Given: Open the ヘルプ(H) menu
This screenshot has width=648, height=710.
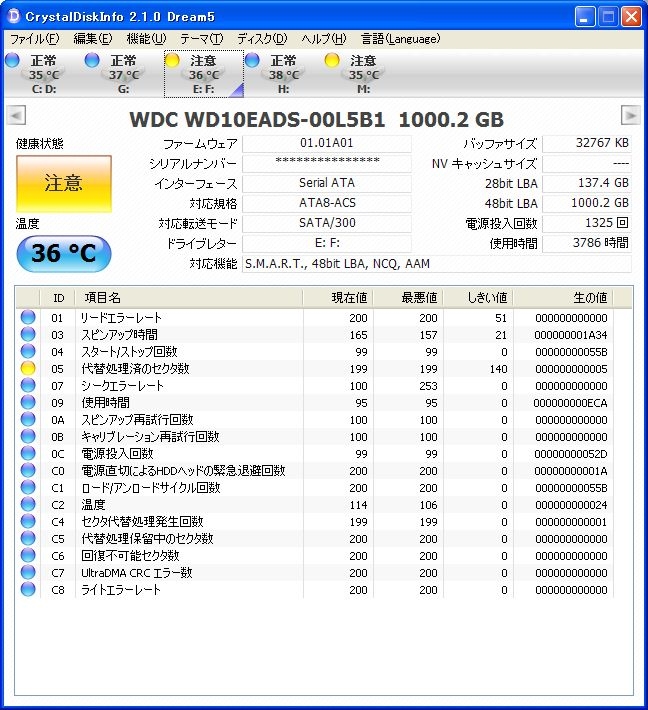Looking at the screenshot, I should [x=323, y=39].
